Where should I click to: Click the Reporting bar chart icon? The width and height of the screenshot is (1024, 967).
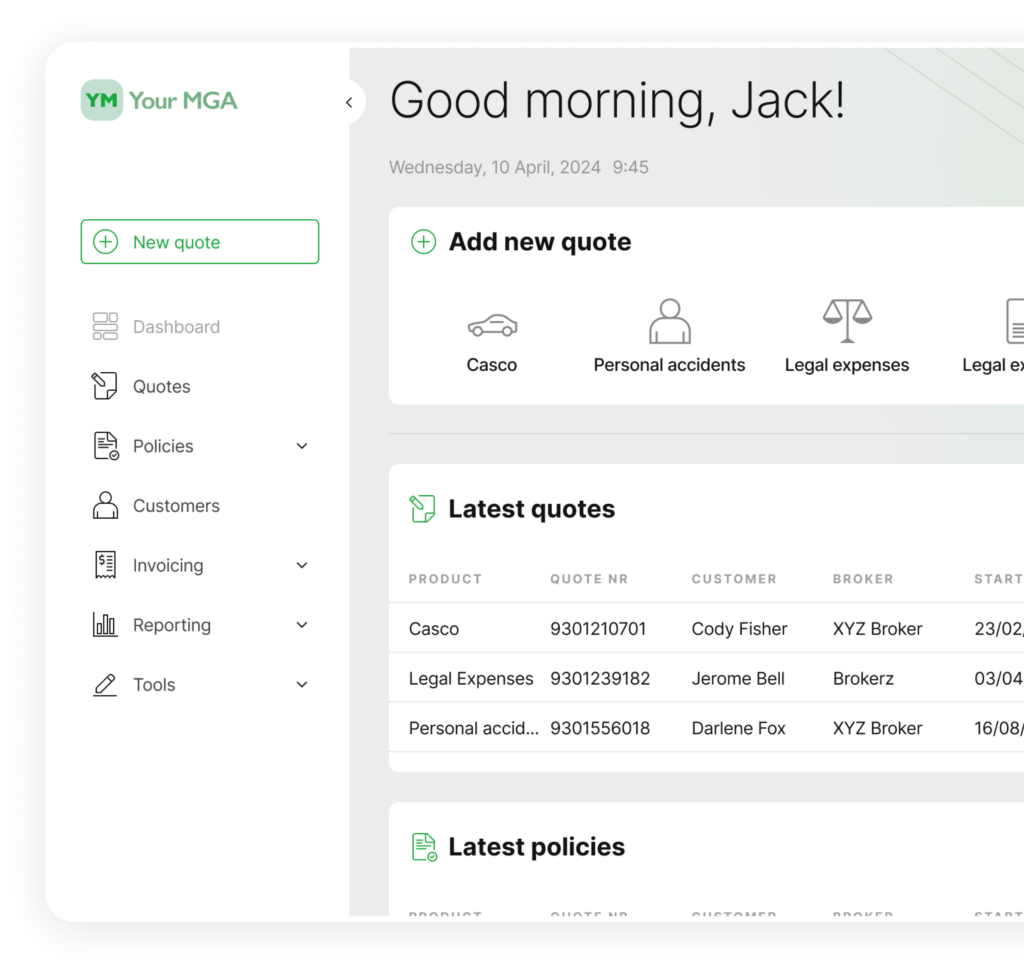[104, 624]
